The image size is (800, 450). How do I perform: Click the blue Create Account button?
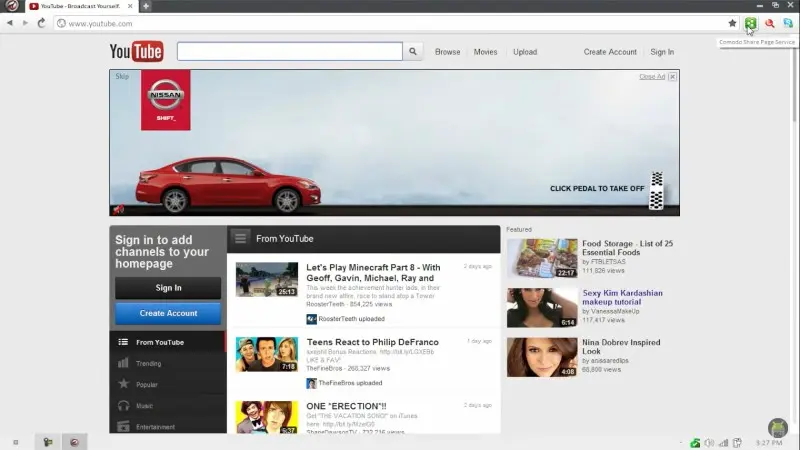coord(168,313)
